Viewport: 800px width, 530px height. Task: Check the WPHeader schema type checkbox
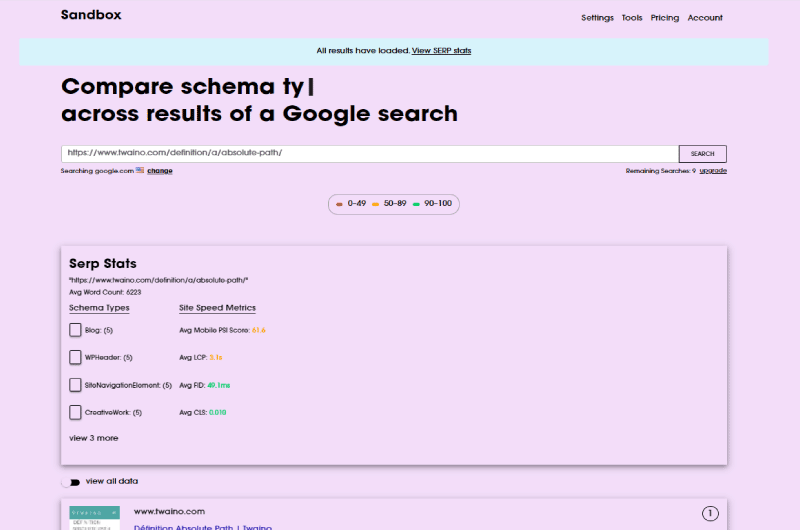pyautogui.click(x=75, y=357)
